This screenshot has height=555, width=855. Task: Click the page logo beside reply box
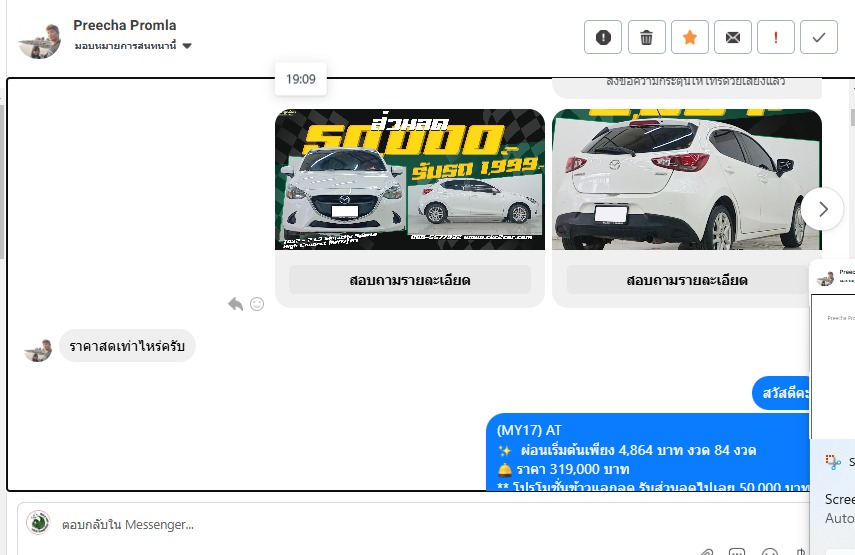38,522
